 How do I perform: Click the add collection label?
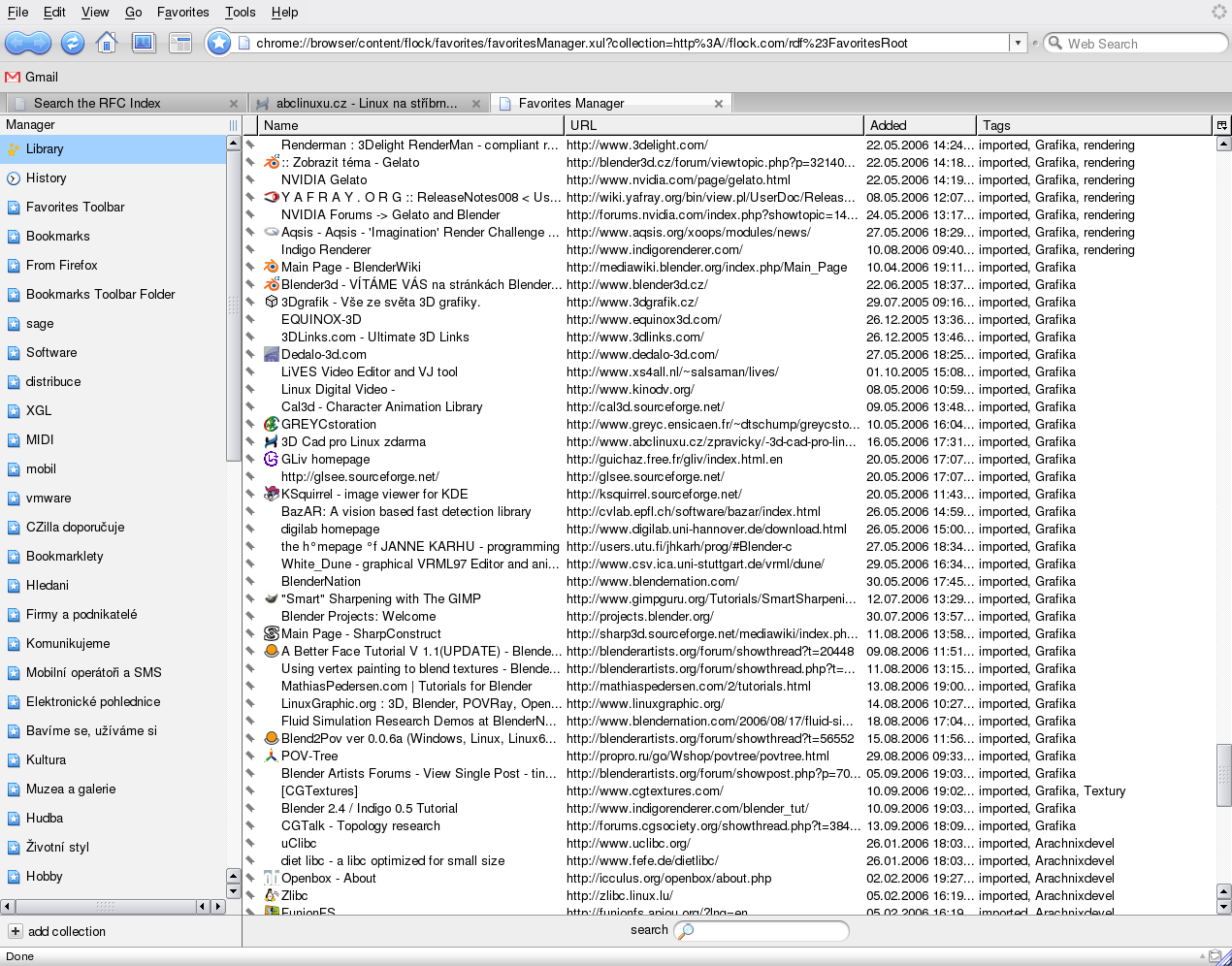pos(67,931)
